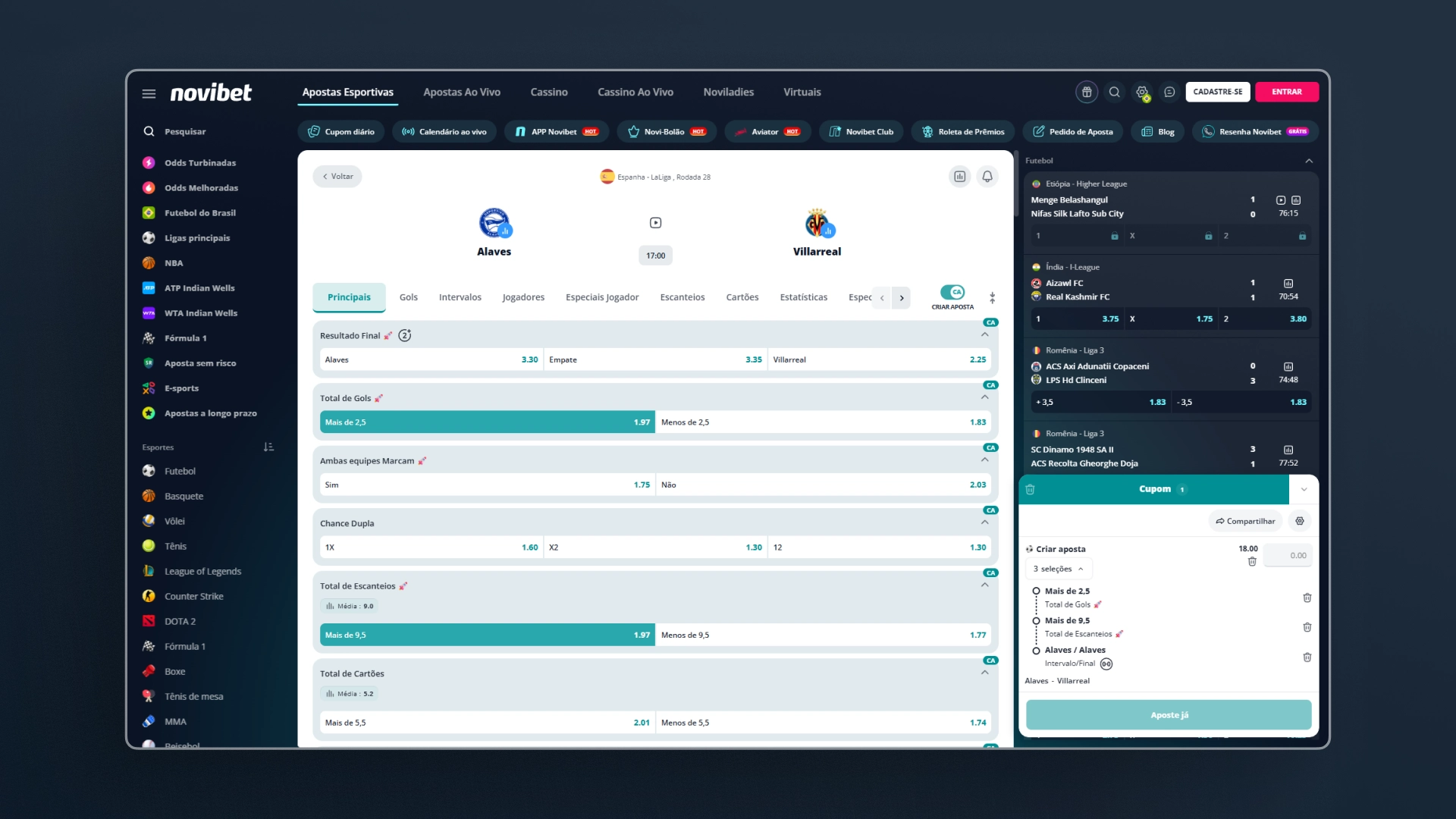Delete the Mais de 9,5 selection

click(1307, 627)
